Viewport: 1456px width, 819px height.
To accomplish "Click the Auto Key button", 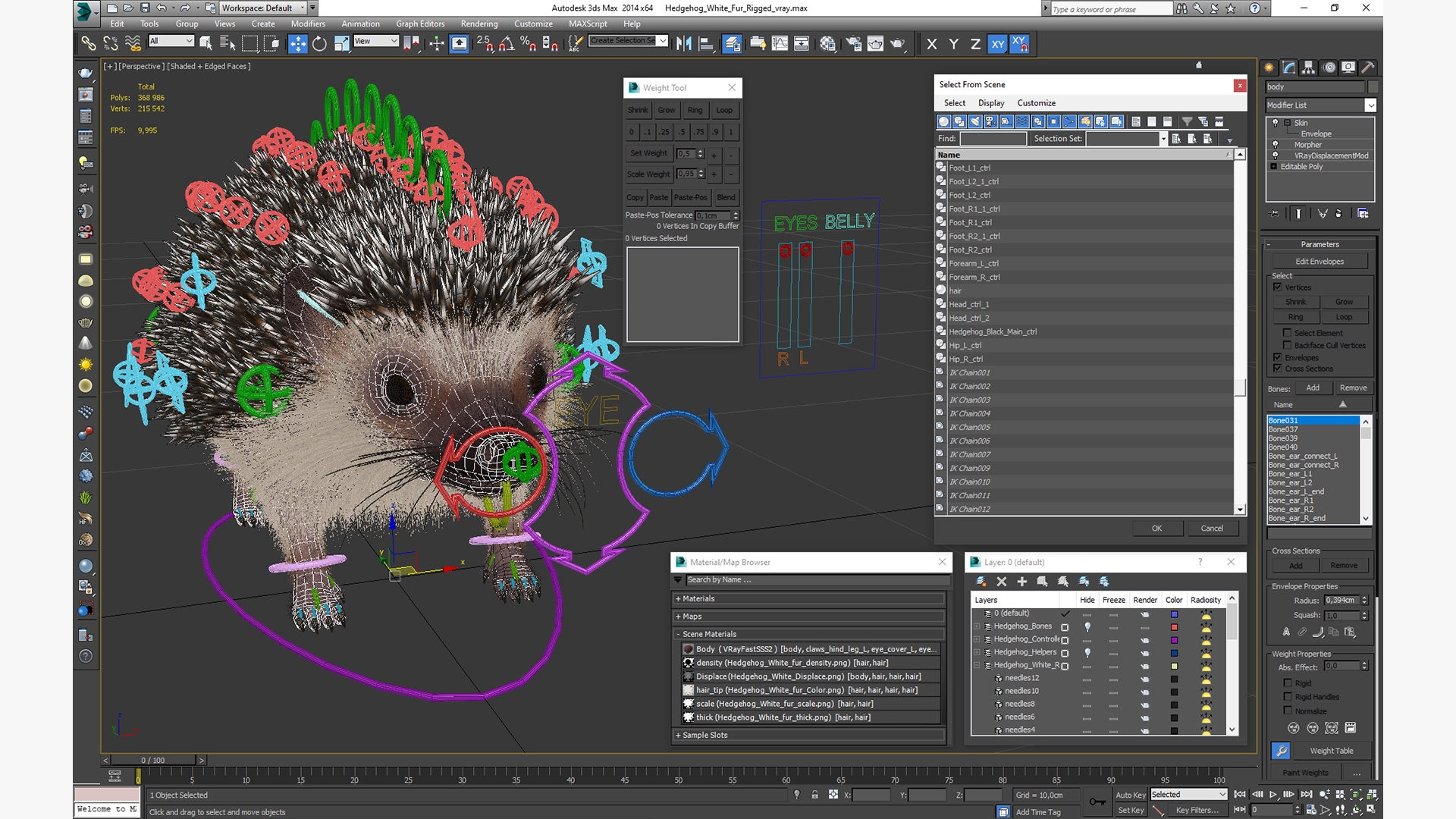I will [1130, 795].
